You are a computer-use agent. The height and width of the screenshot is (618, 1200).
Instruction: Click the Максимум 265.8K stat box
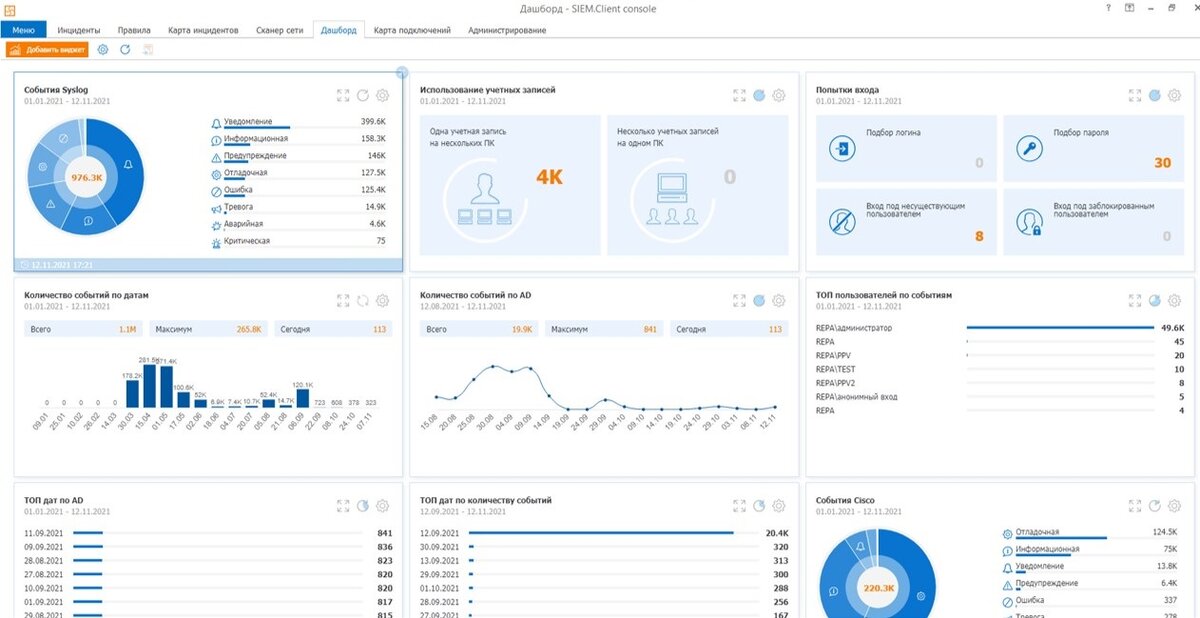[209, 329]
